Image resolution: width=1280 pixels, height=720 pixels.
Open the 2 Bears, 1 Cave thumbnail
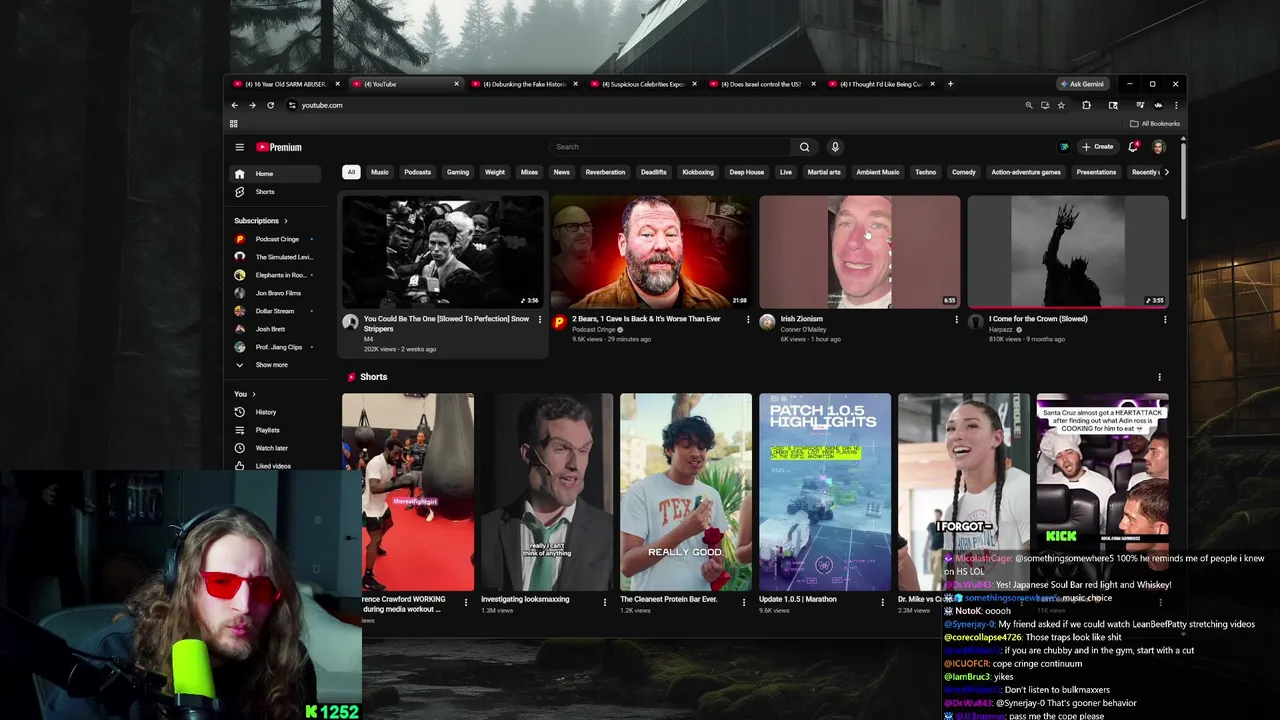(651, 252)
